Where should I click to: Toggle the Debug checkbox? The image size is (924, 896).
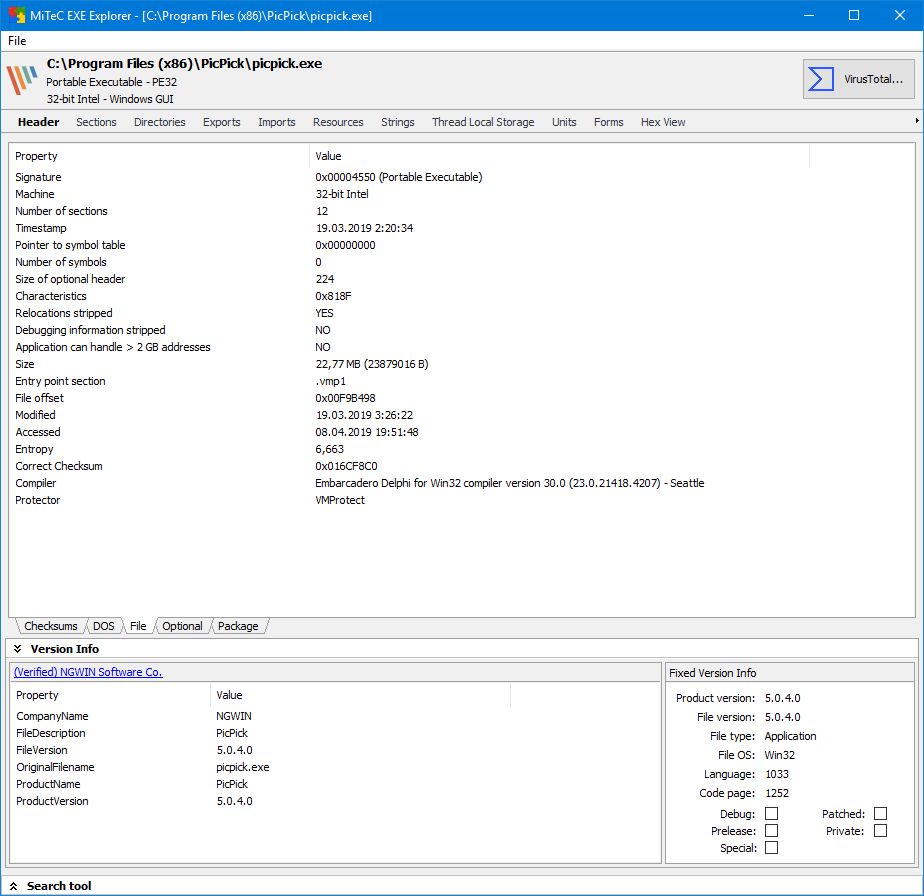(771, 814)
